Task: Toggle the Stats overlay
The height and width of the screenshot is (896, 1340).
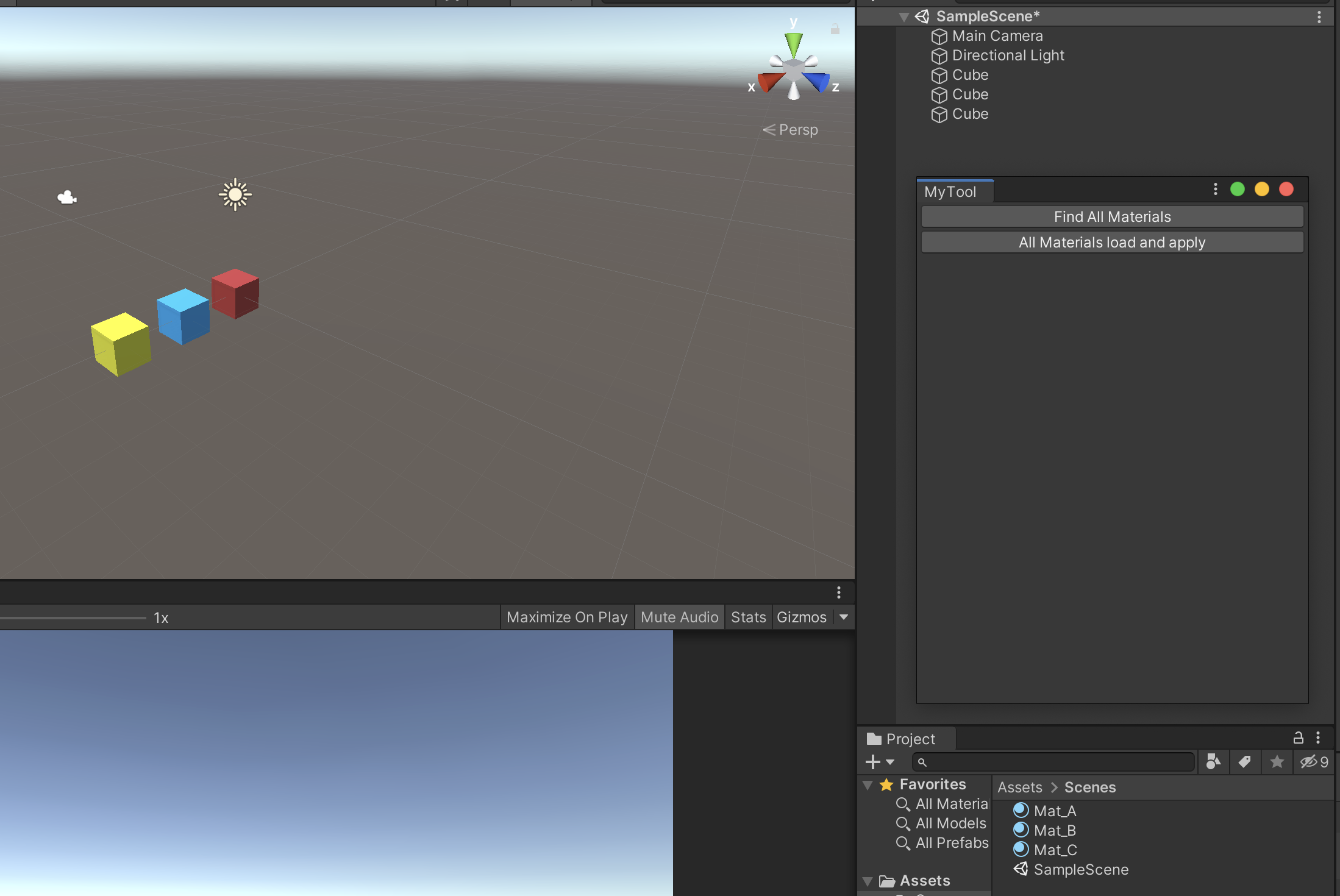Action: point(748,617)
